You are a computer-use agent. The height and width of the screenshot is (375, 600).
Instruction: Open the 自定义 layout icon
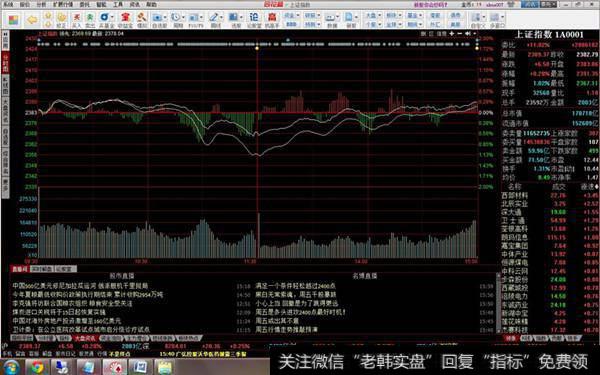click(476, 20)
